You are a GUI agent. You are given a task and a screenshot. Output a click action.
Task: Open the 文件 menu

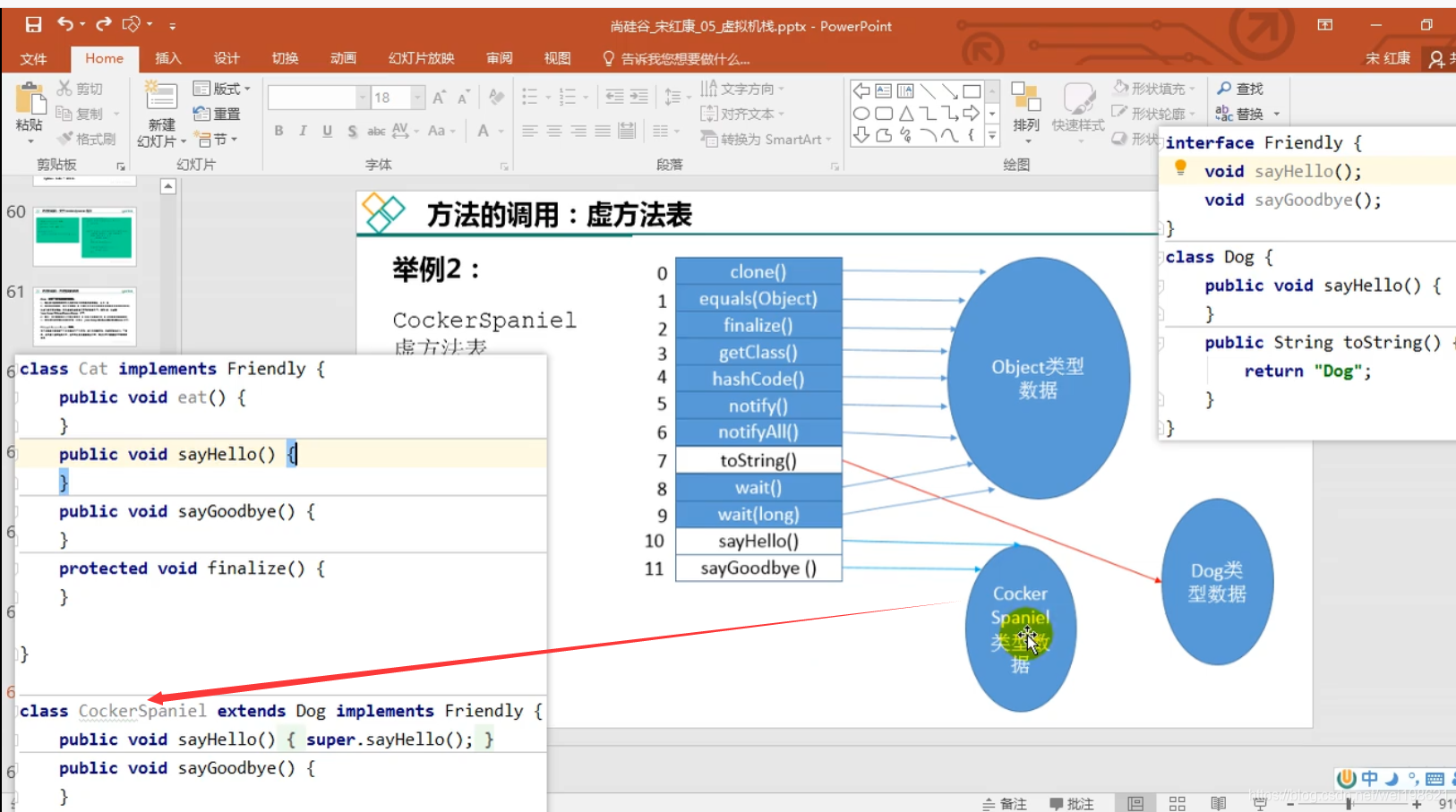[35, 58]
